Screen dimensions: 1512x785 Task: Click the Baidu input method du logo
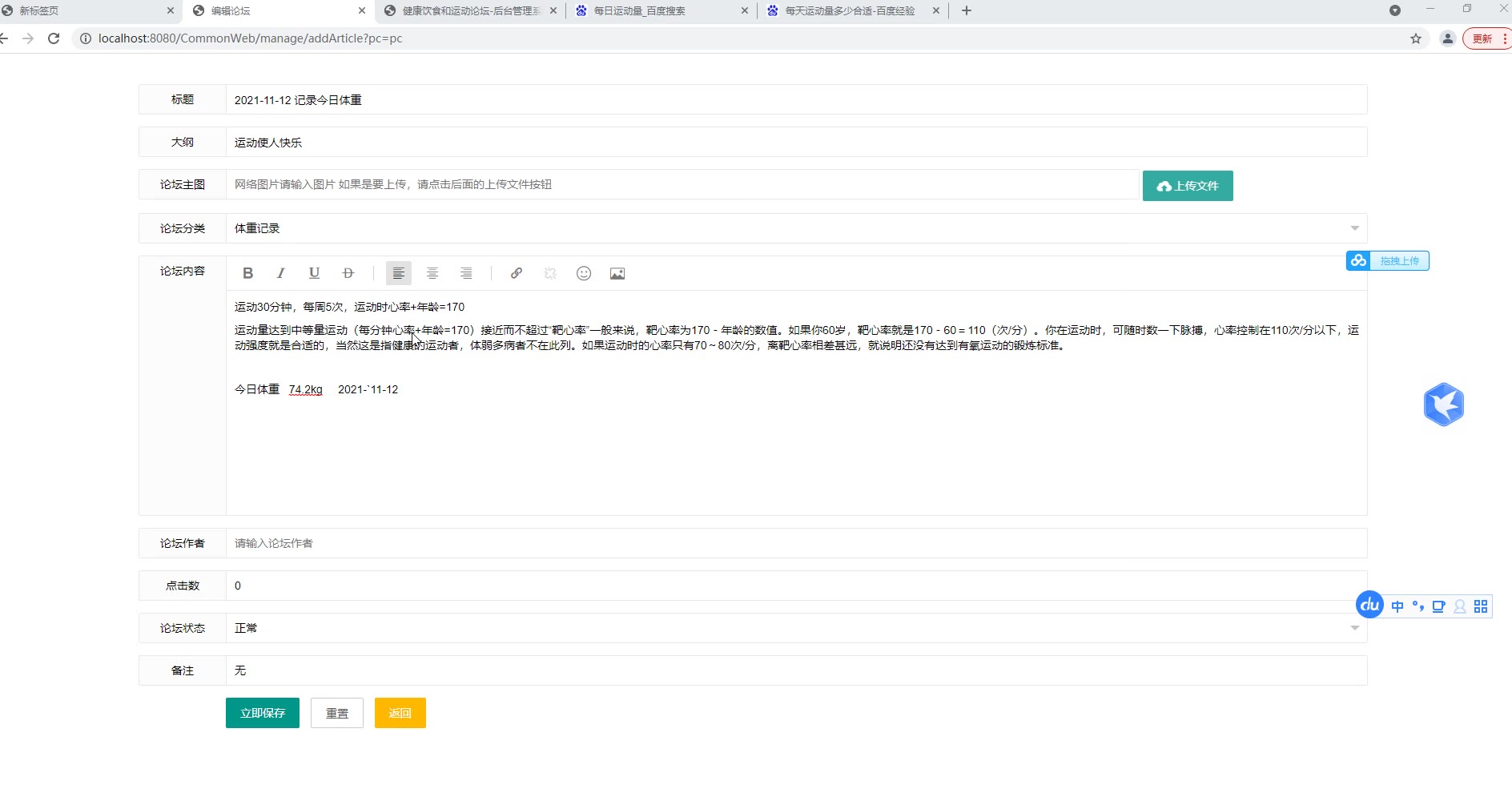tap(1369, 605)
